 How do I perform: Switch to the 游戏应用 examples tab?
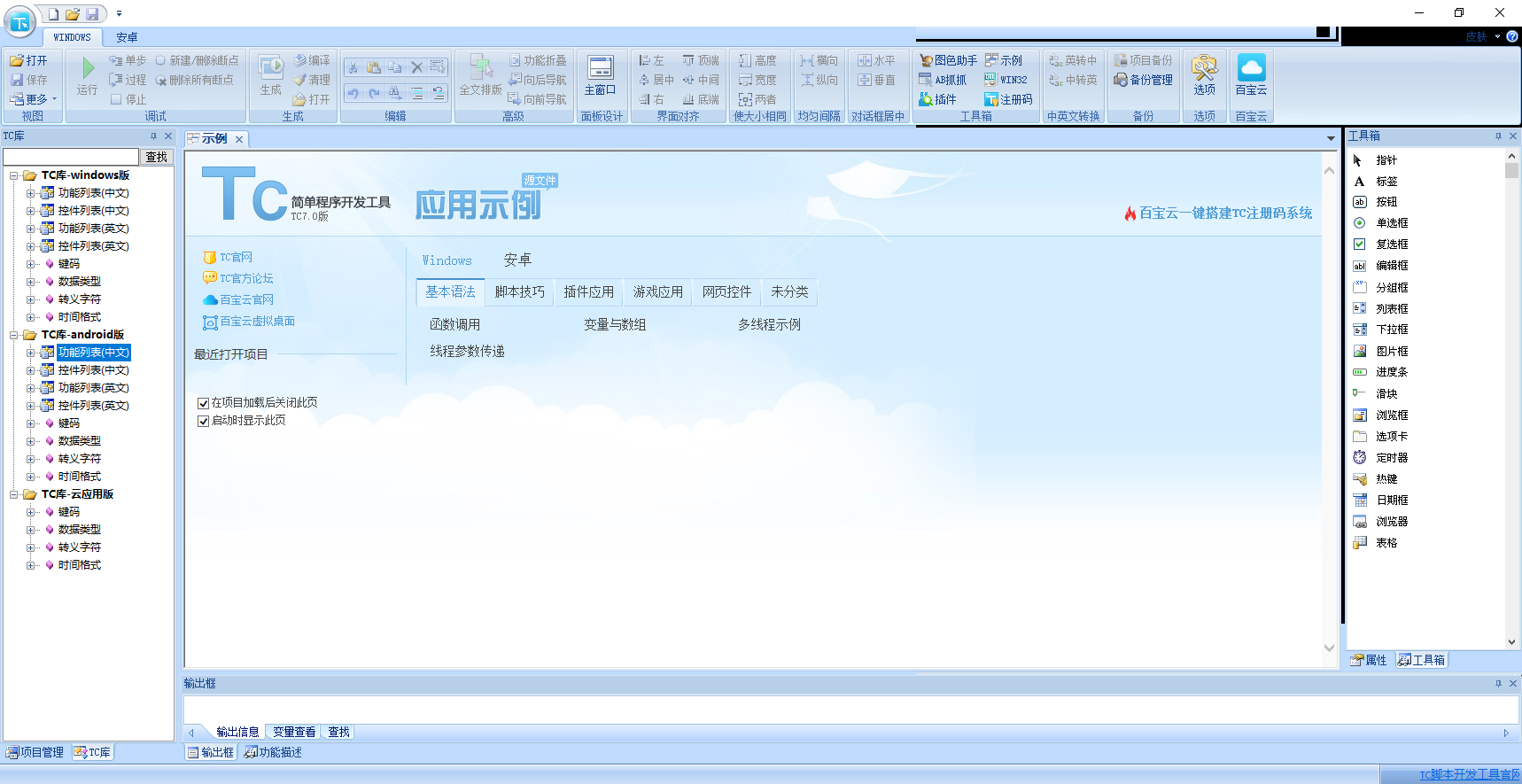click(658, 292)
